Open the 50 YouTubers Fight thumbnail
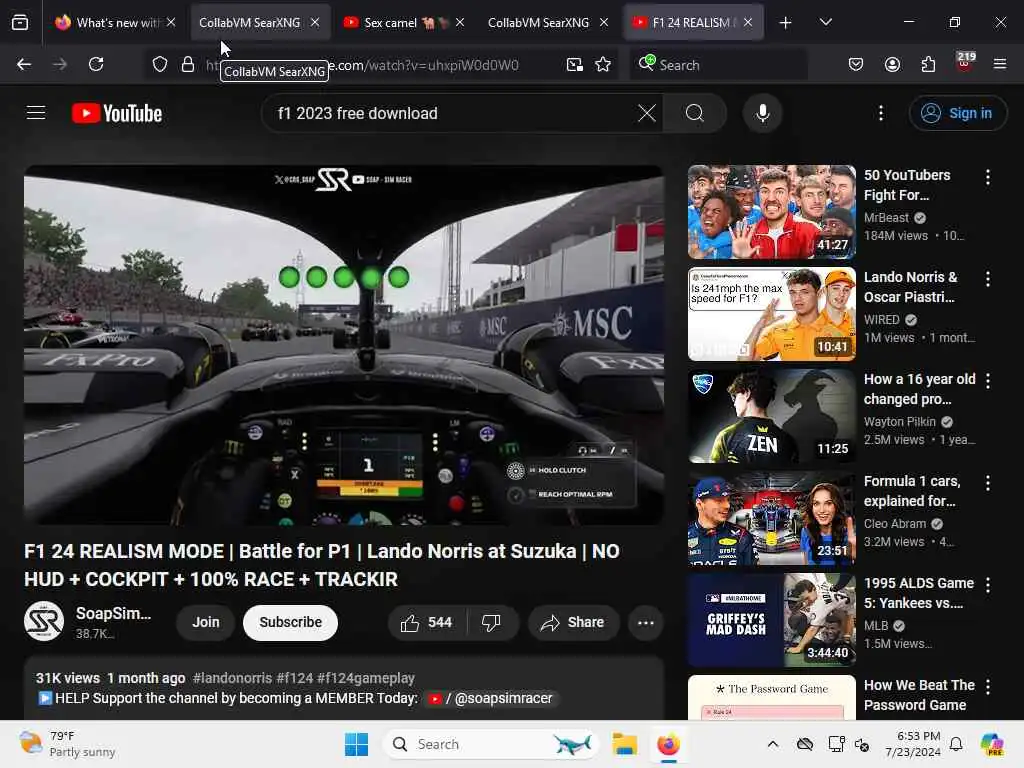Screen dimensions: 1024x768 coord(771,212)
